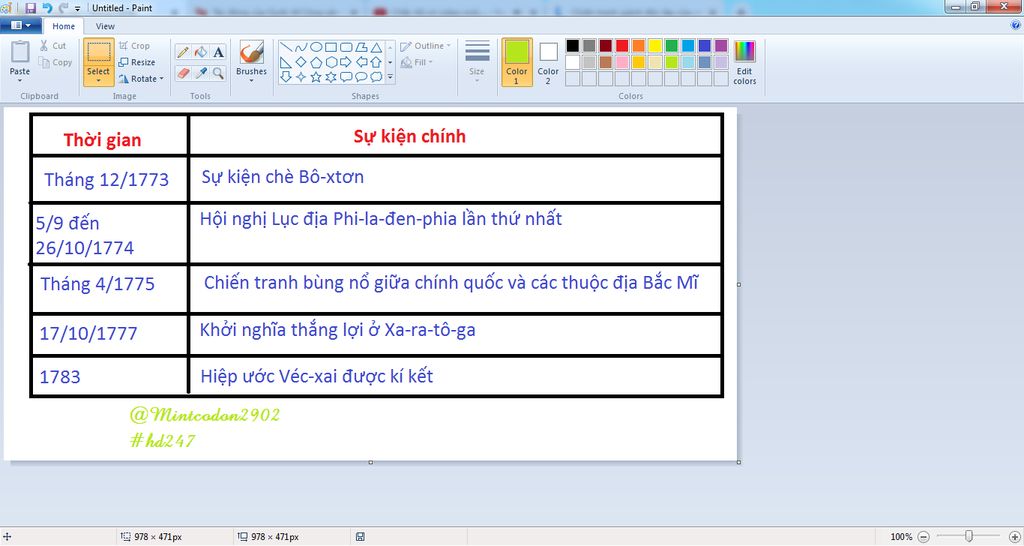The width and height of the screenshot is (1024, 546).
Task: Choose the Five-point star shape
Action: click(x=315, y=77)
